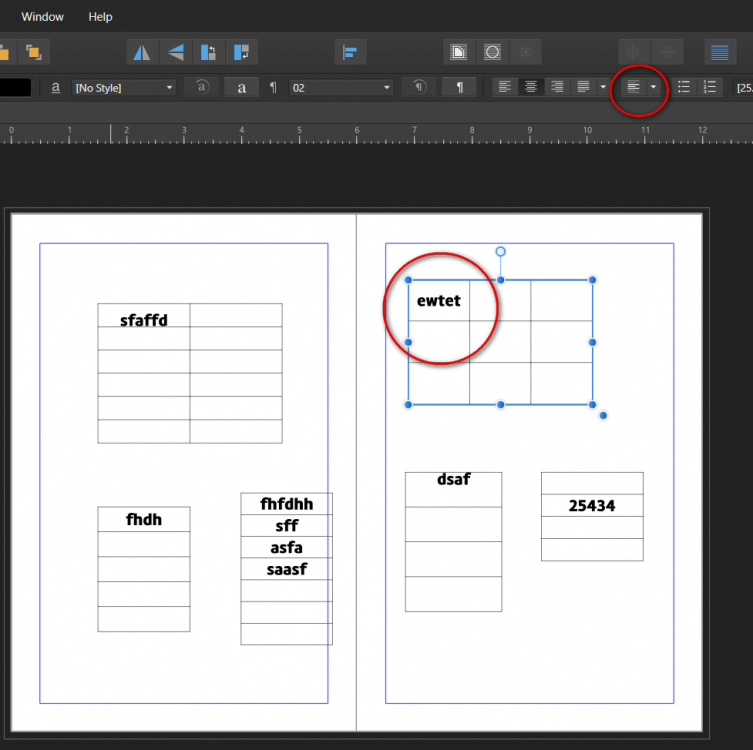Click the flip vertical icon
753x750 pixels.
175,52
